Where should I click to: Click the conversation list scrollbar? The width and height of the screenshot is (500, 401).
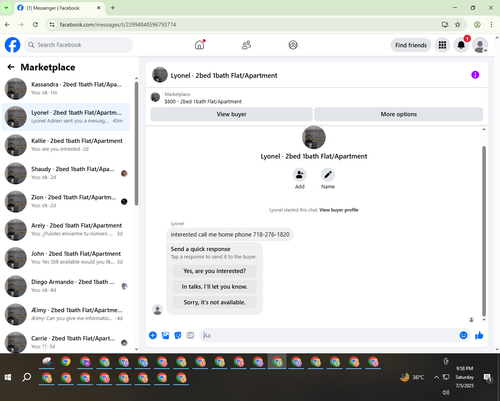click(136, 143)
